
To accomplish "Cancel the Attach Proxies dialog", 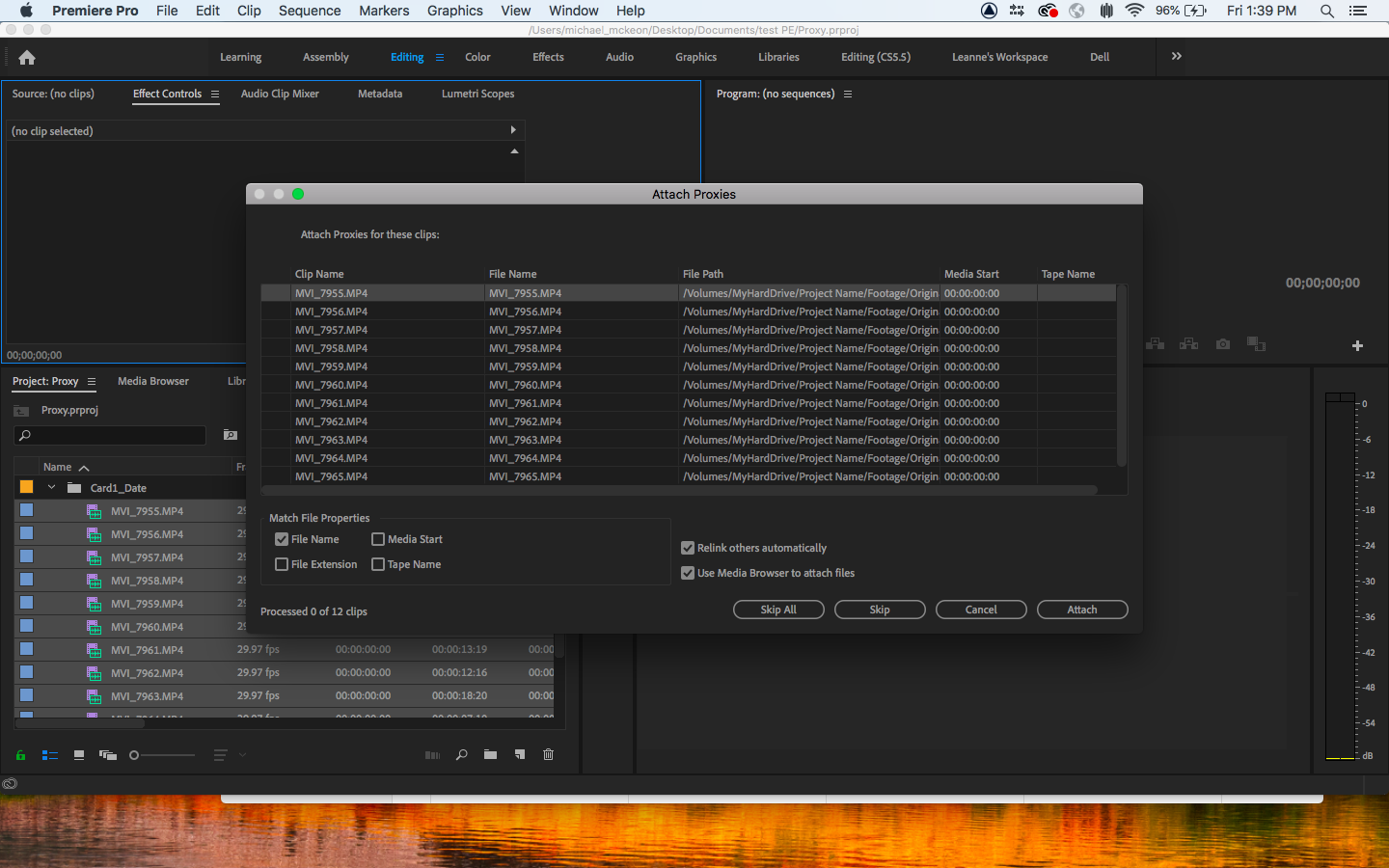I will pos(981,610).
